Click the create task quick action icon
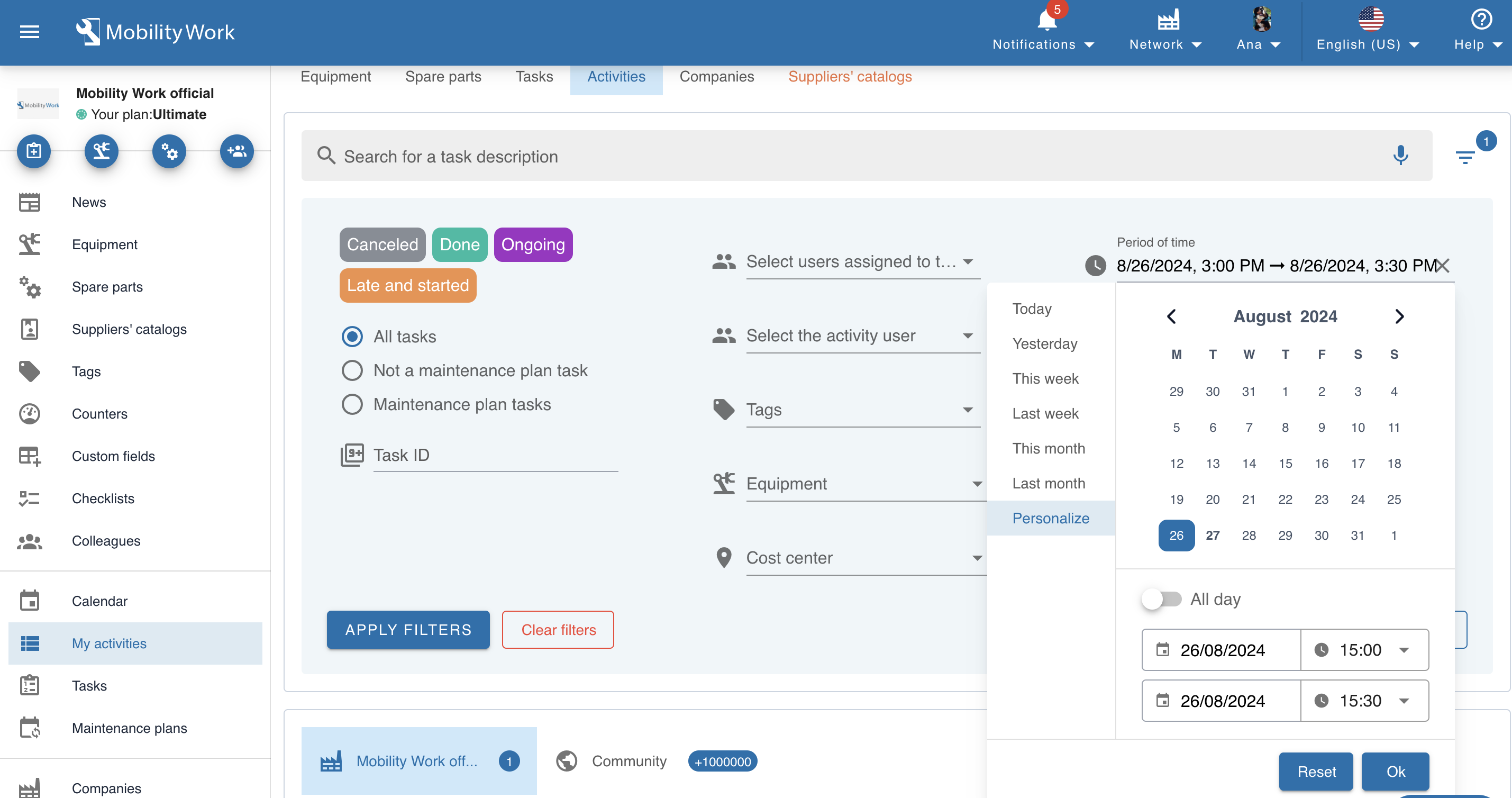The image size is (1512, 798). coord(33,151)
